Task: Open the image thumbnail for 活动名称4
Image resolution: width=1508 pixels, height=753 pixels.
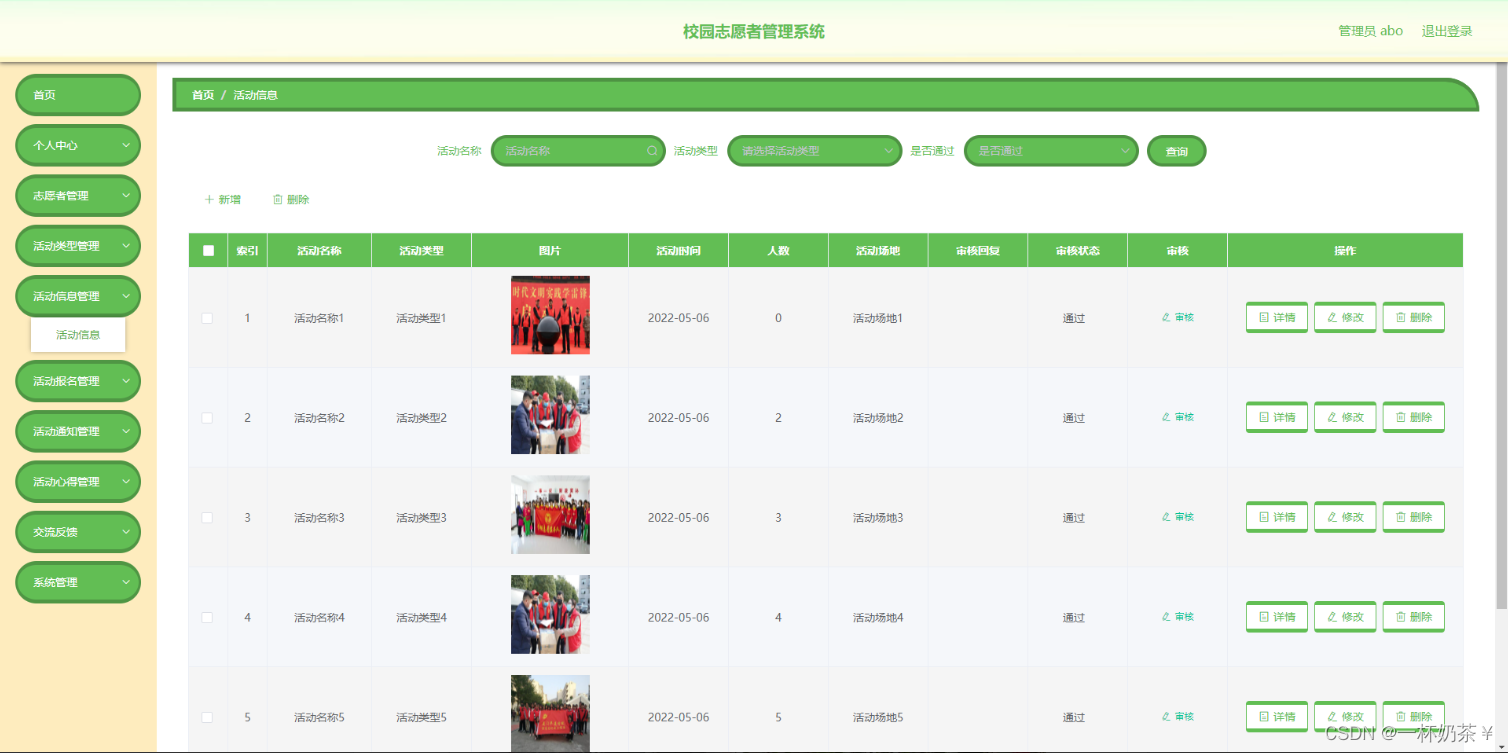Action: [x=550, y=615]
